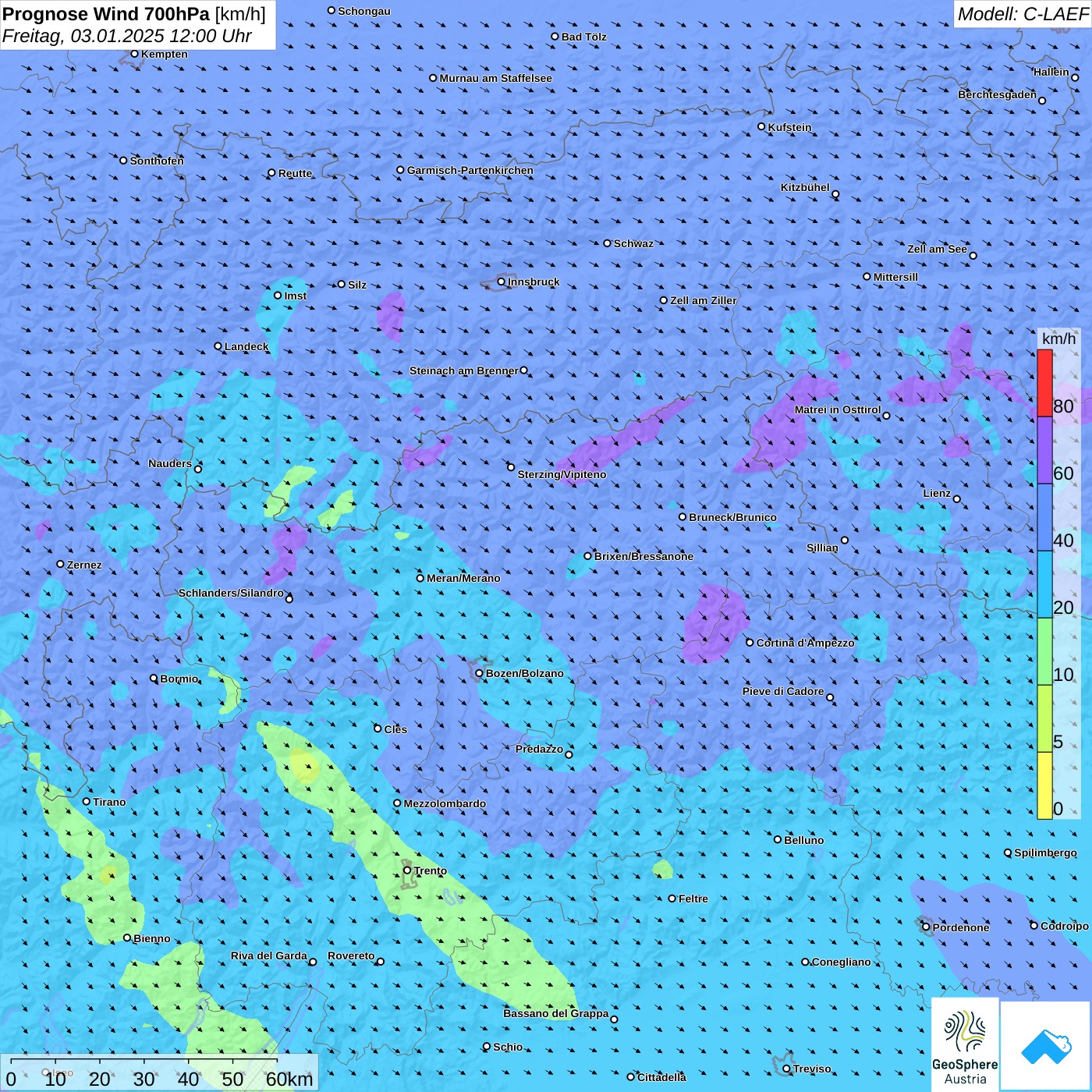This screenshot has width=1092, height=1092.
Task: Click the 'Bassano del Grappa' label
Action: pos(556,1013)
